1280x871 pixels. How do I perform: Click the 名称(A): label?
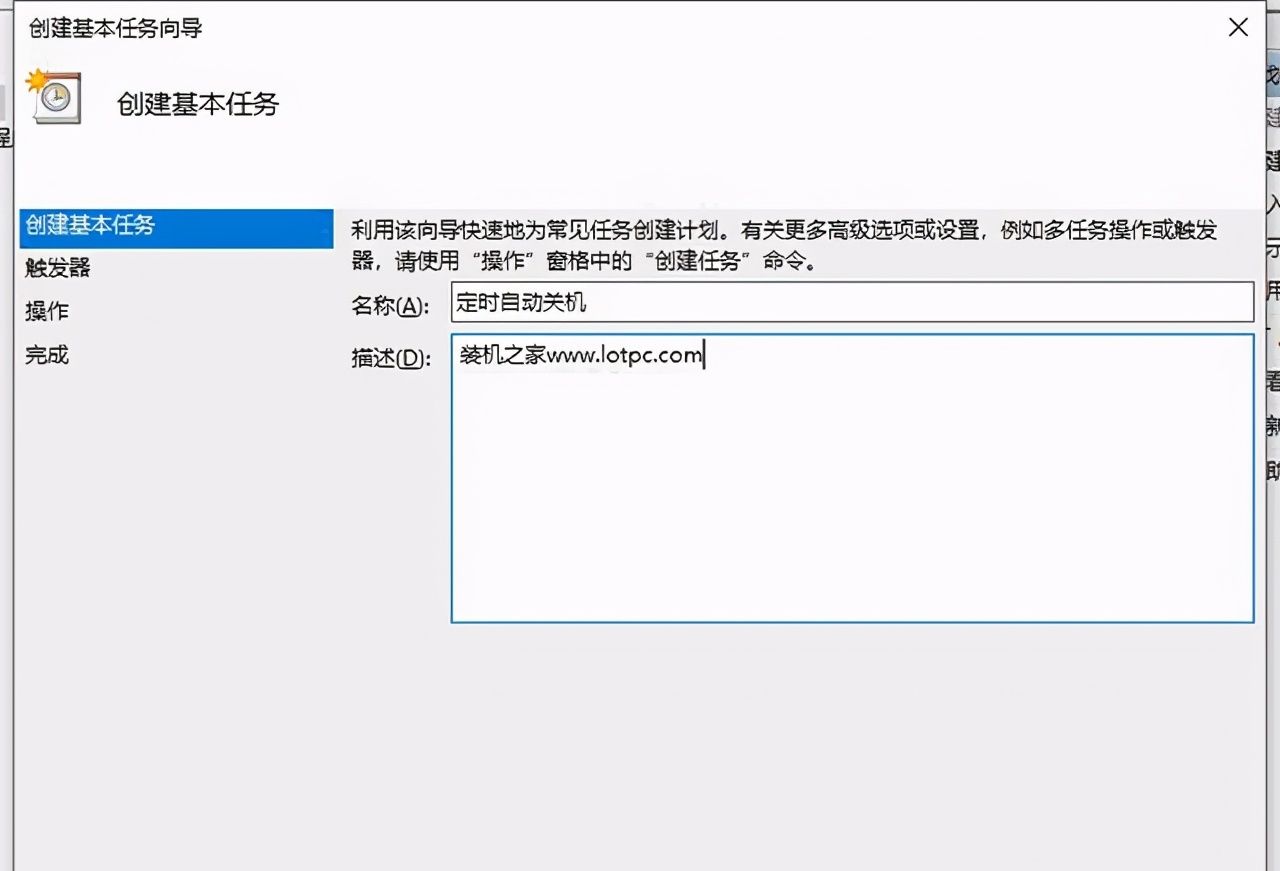[390, 306]
